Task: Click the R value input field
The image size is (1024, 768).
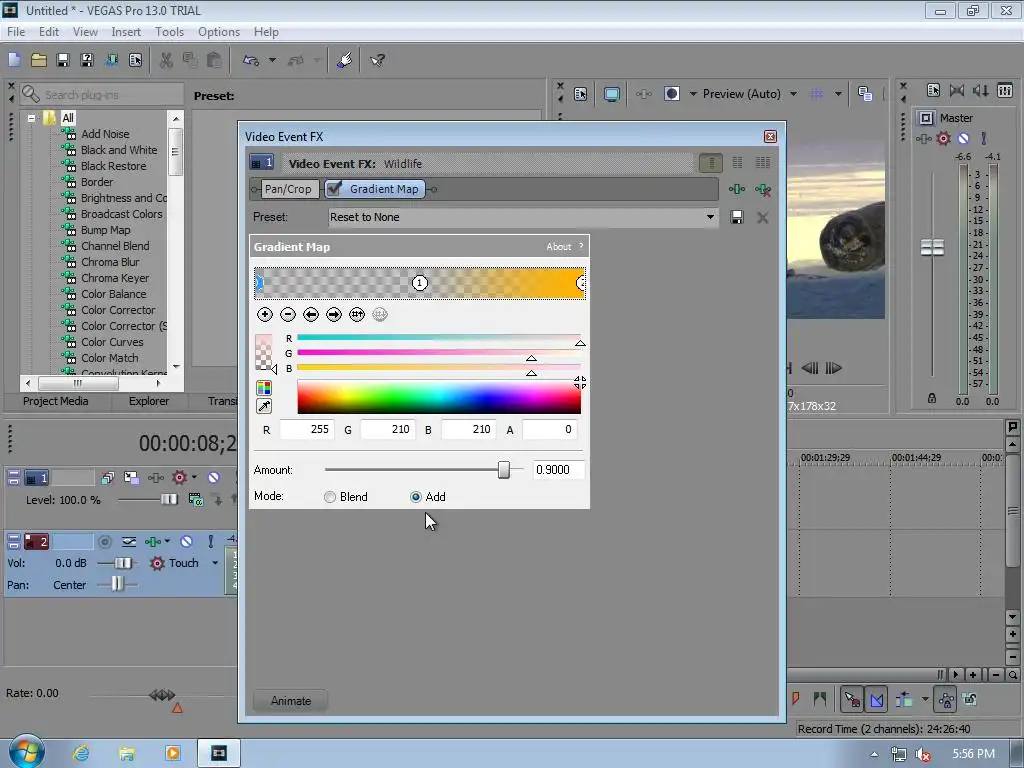Action: (307, 429)
